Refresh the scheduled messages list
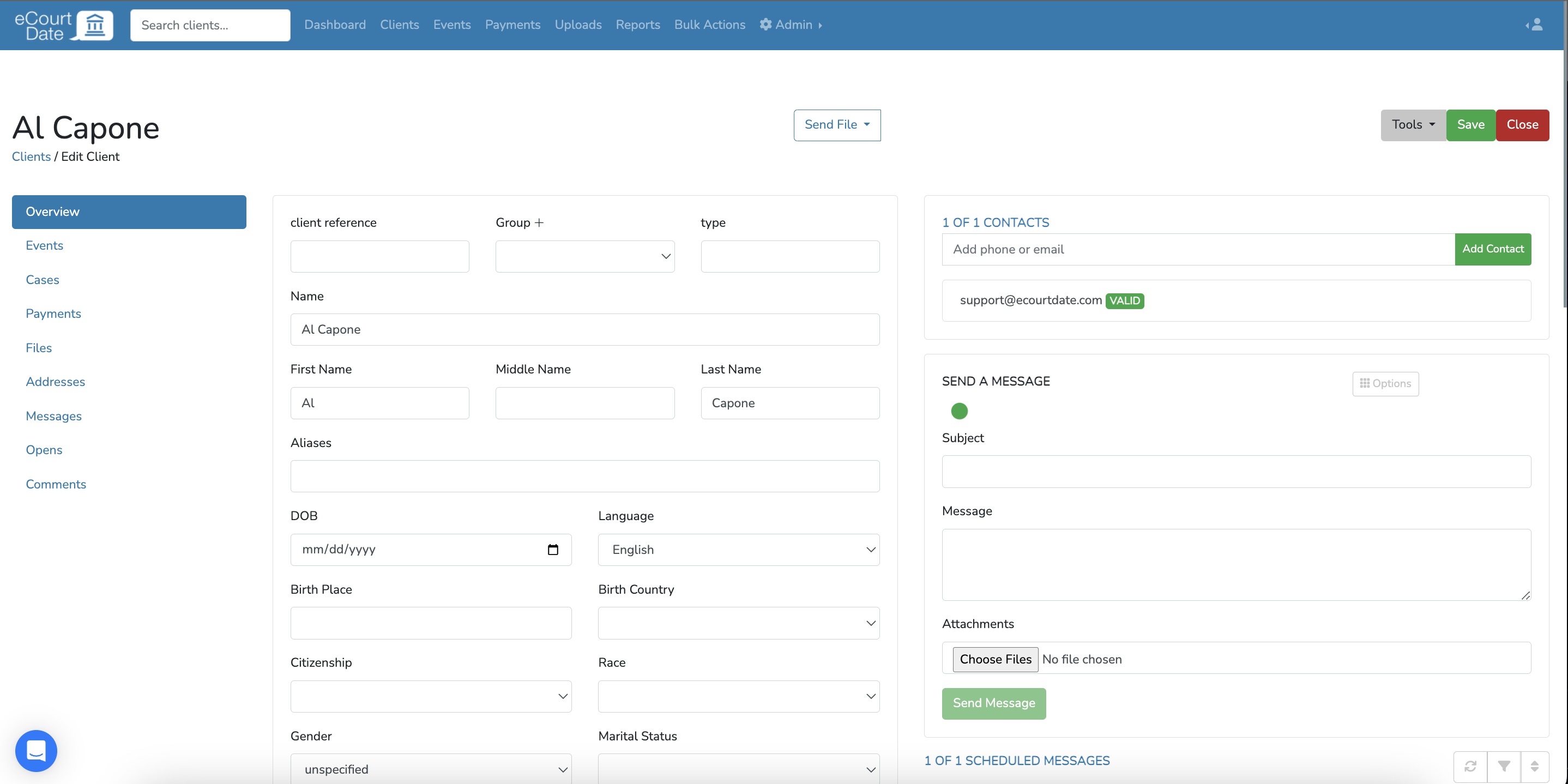The width and height of the screenshot is (1568, 784). (x=1470, y=766)
